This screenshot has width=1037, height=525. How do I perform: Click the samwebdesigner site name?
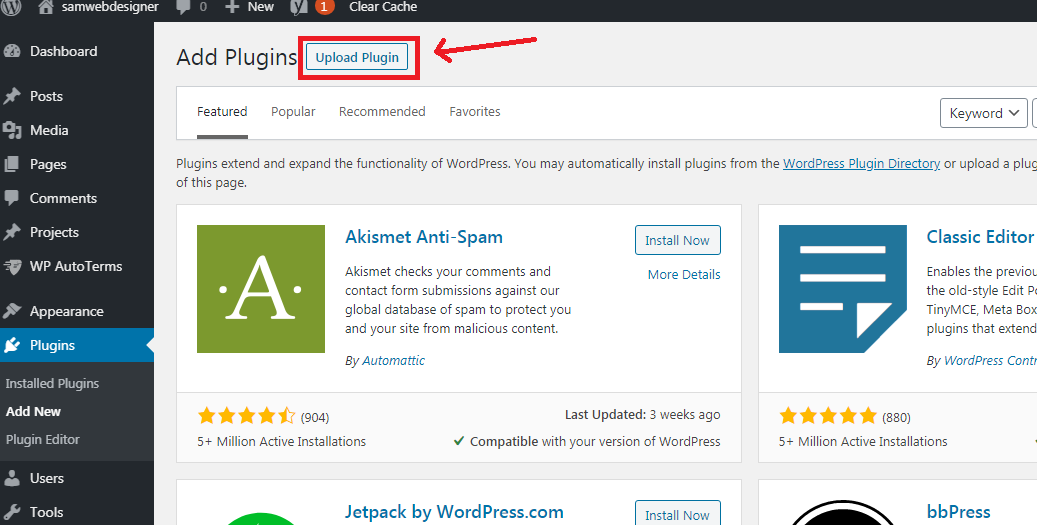(110, 7)
